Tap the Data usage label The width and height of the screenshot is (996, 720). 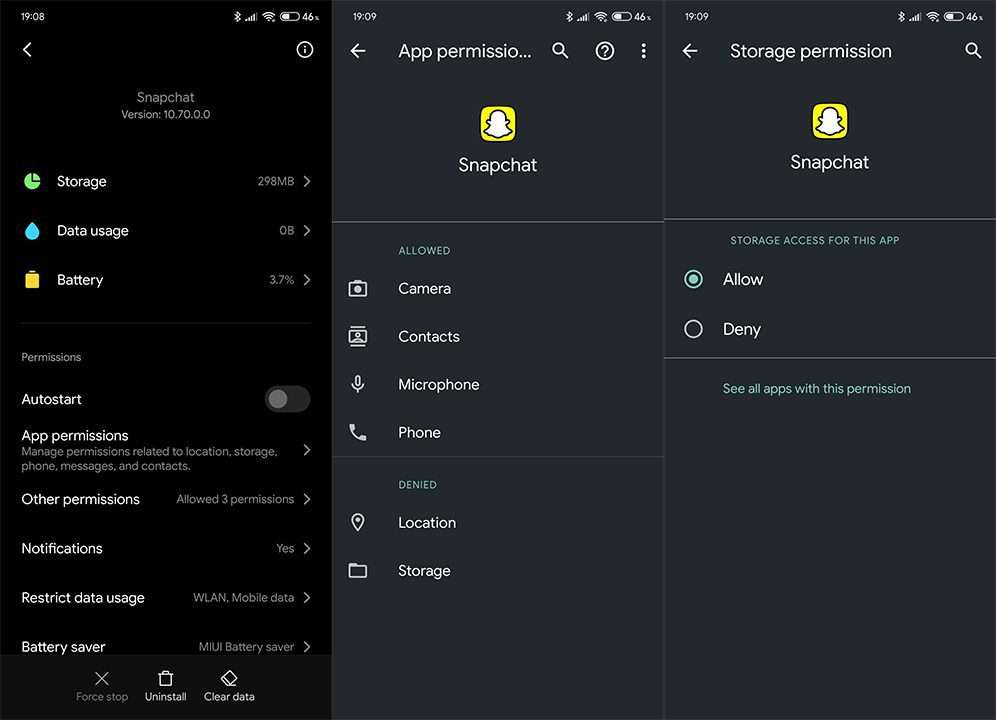point(93,231)
